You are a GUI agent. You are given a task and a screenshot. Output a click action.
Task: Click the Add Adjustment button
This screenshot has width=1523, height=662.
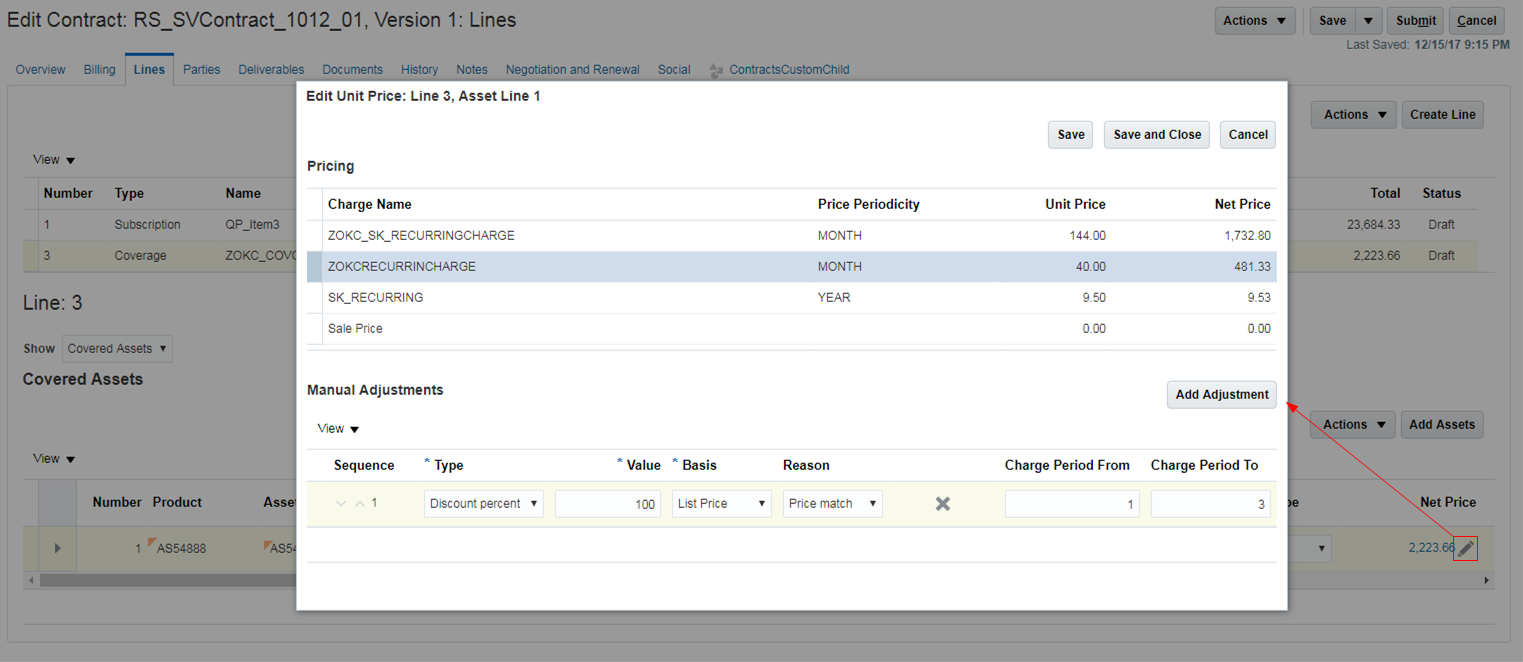[1222, 395]
